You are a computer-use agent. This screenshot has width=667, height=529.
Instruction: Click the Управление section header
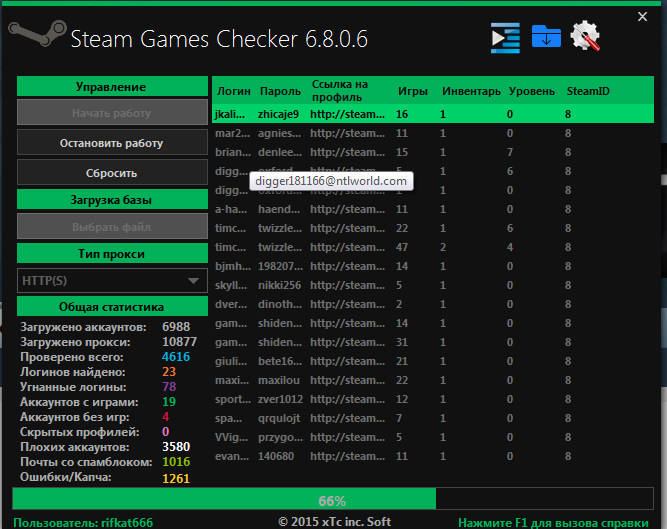112,86
